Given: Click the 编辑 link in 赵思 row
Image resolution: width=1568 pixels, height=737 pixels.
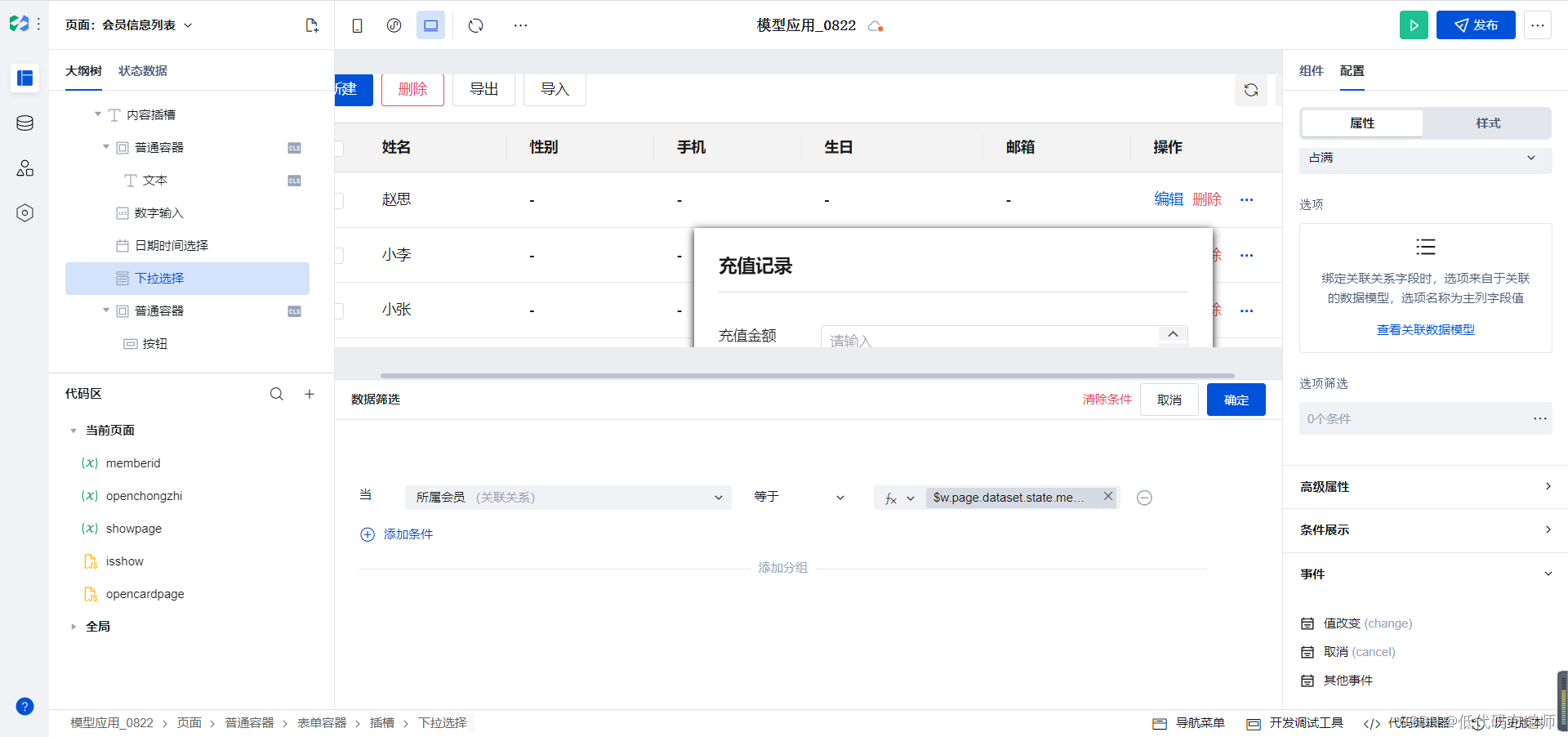Looking at the screenshot, I should pos(1169,199).
